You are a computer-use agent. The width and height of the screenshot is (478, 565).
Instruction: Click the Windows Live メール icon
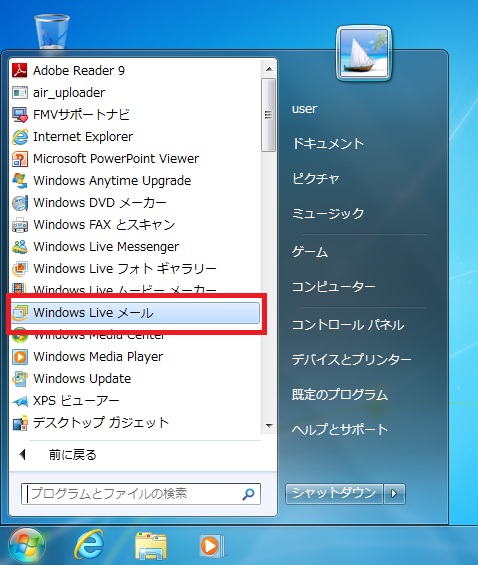click(x=19, y=312)
